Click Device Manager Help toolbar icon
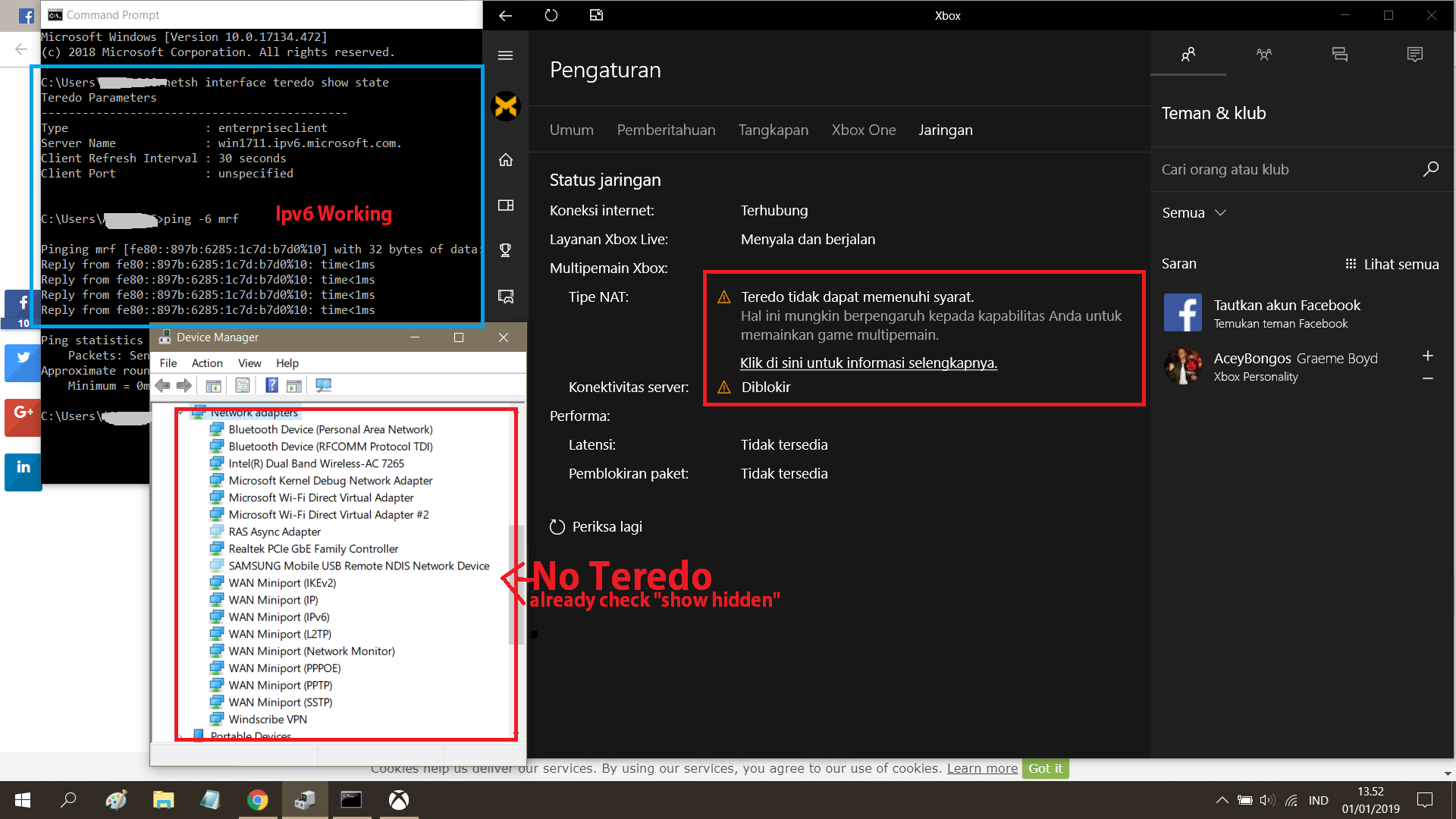This screenshot has height=819, width=1456. [271, 386]
